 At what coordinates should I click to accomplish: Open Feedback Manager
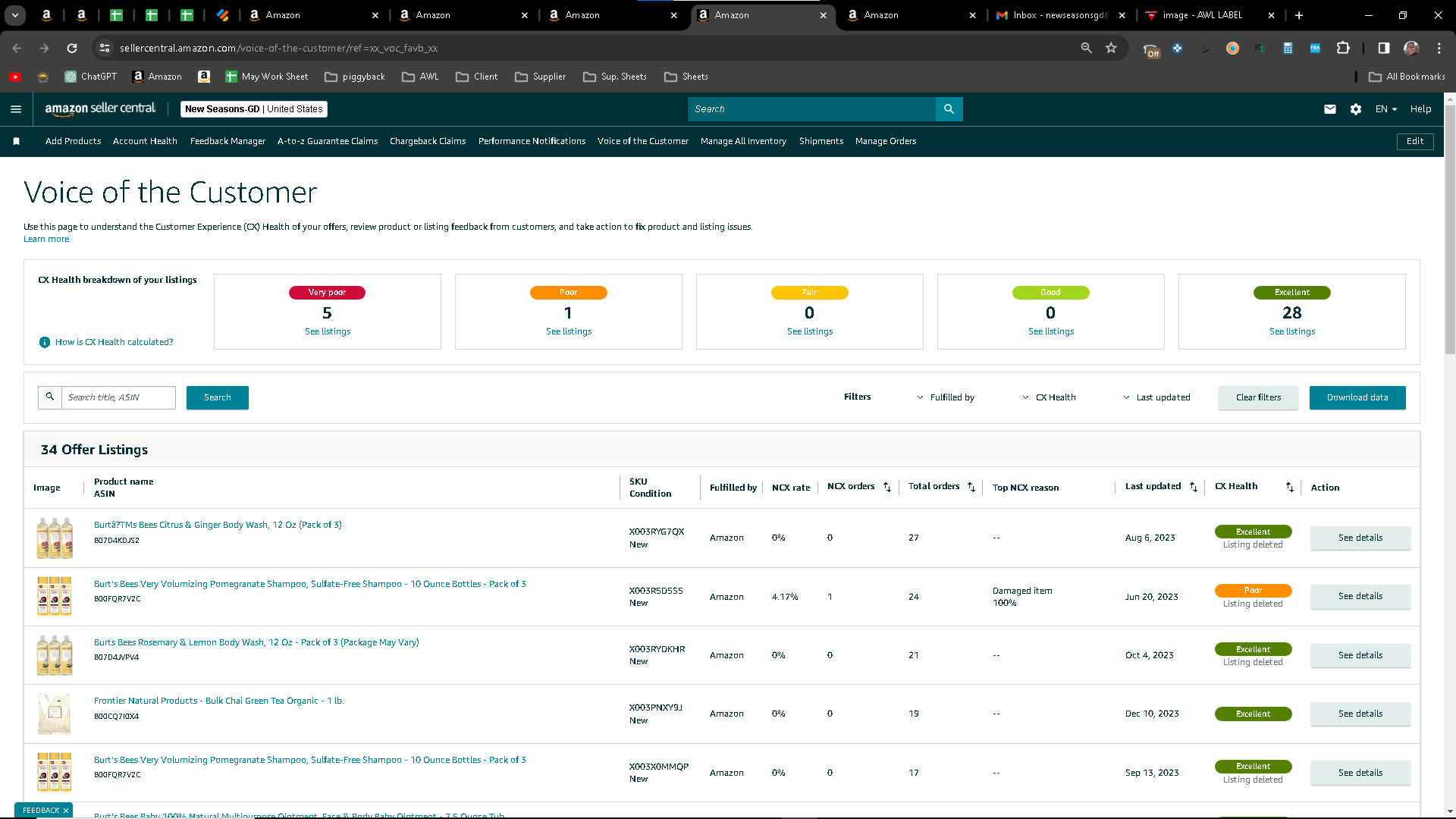tap(227, 141)
